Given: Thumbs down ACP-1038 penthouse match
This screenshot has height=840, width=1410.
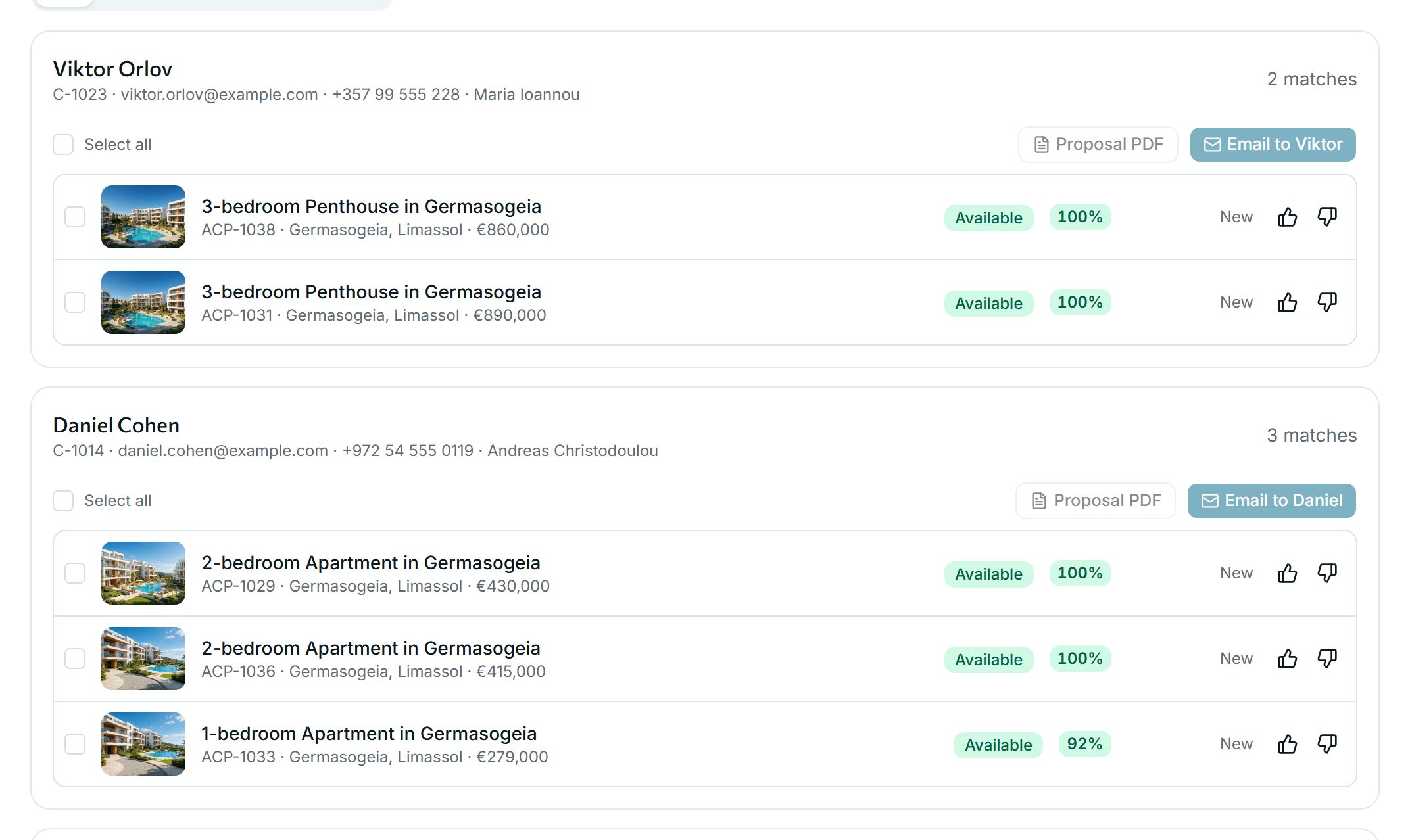Looking at the screenshot, I should [x=1327, y=217].
